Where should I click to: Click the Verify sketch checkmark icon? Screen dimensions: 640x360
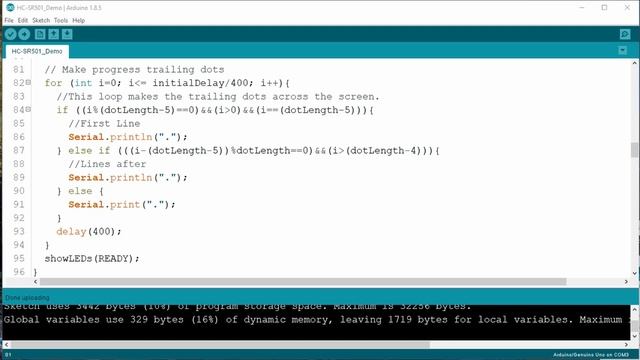[x=11, y=34]
